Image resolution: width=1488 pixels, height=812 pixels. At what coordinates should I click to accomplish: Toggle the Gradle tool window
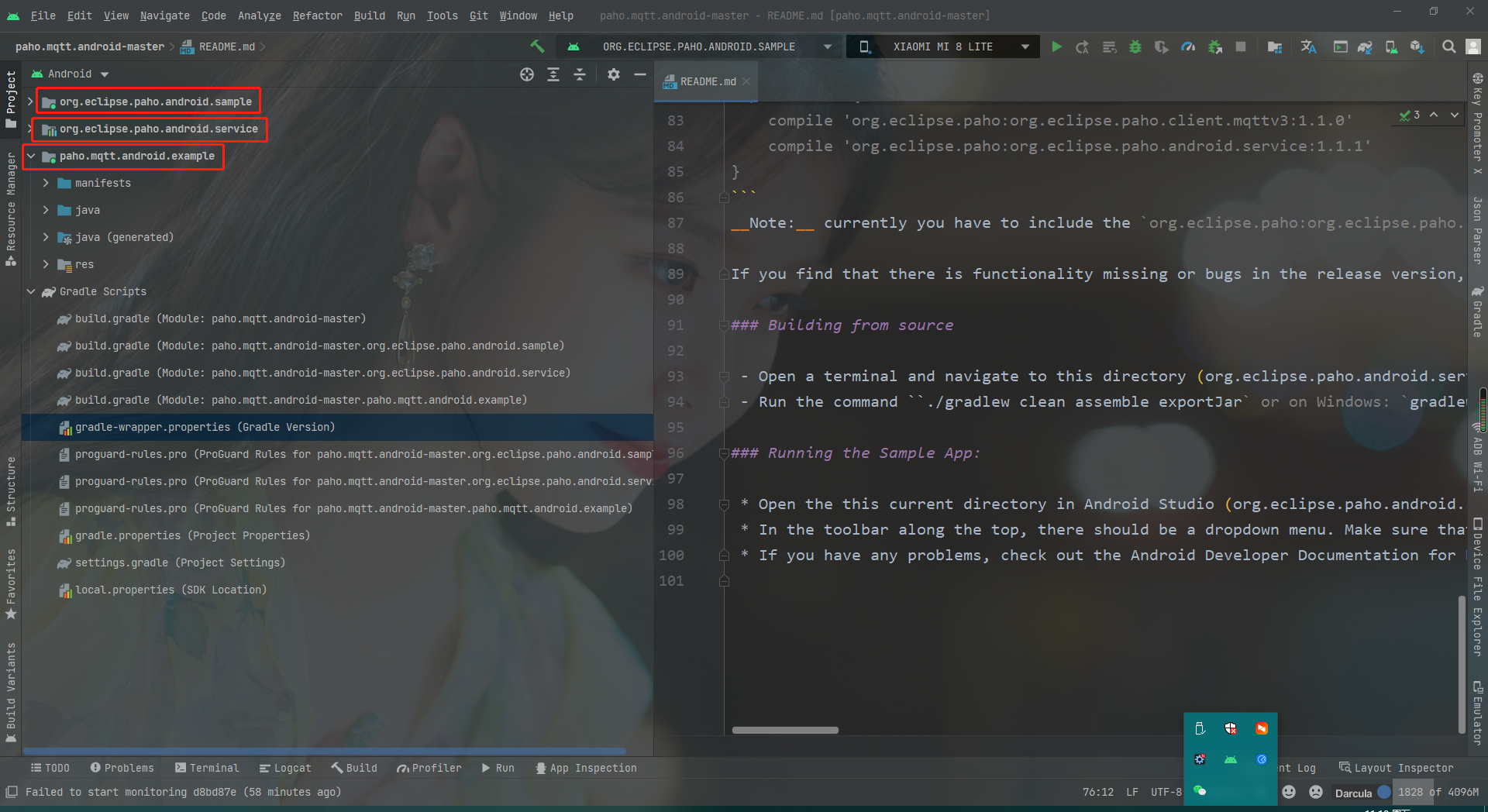pyautogui.click(x=1478, y=311)
